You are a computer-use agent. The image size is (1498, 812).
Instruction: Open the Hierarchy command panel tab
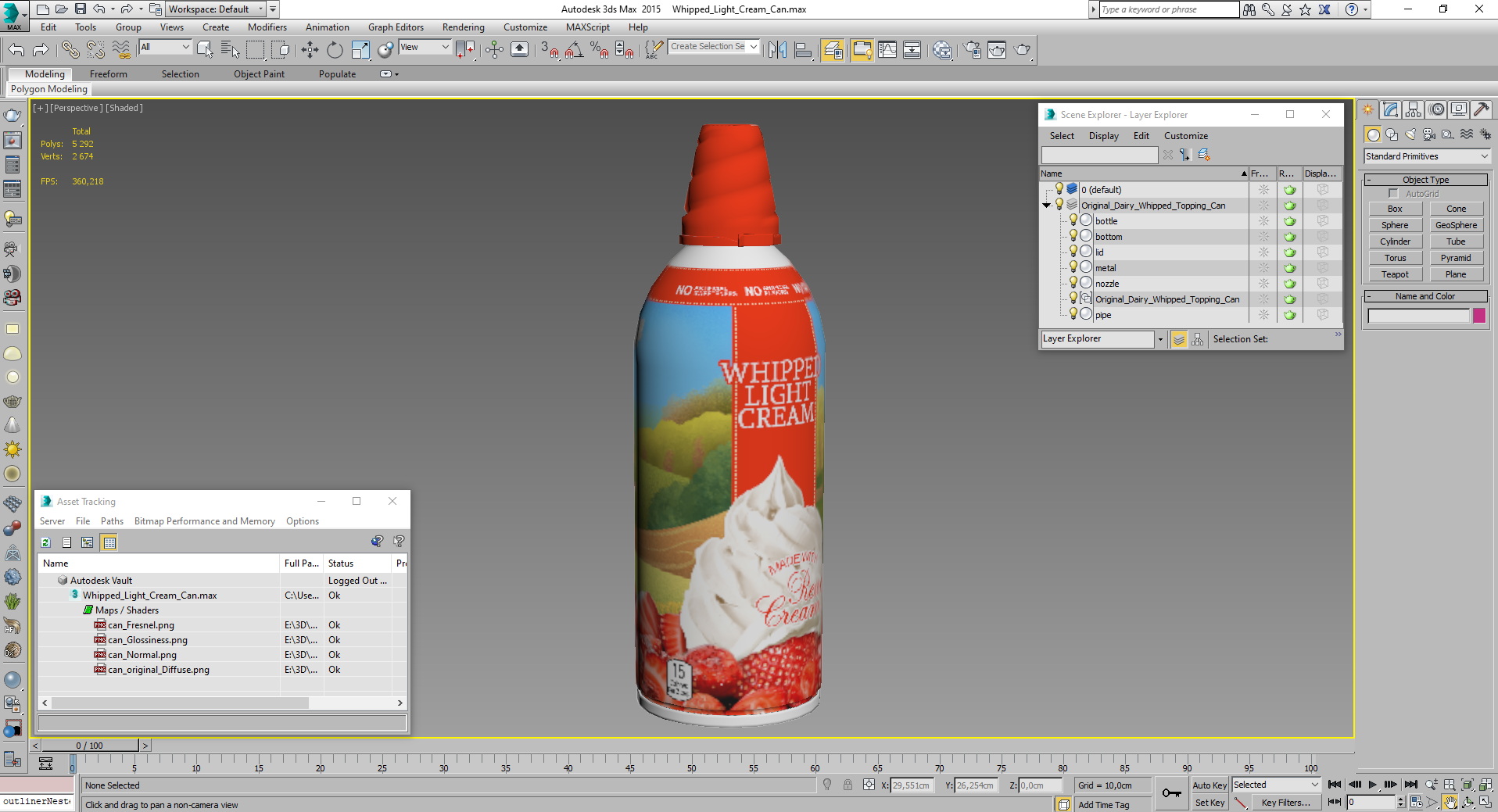pyautogui.click(x=1413, y=110)
